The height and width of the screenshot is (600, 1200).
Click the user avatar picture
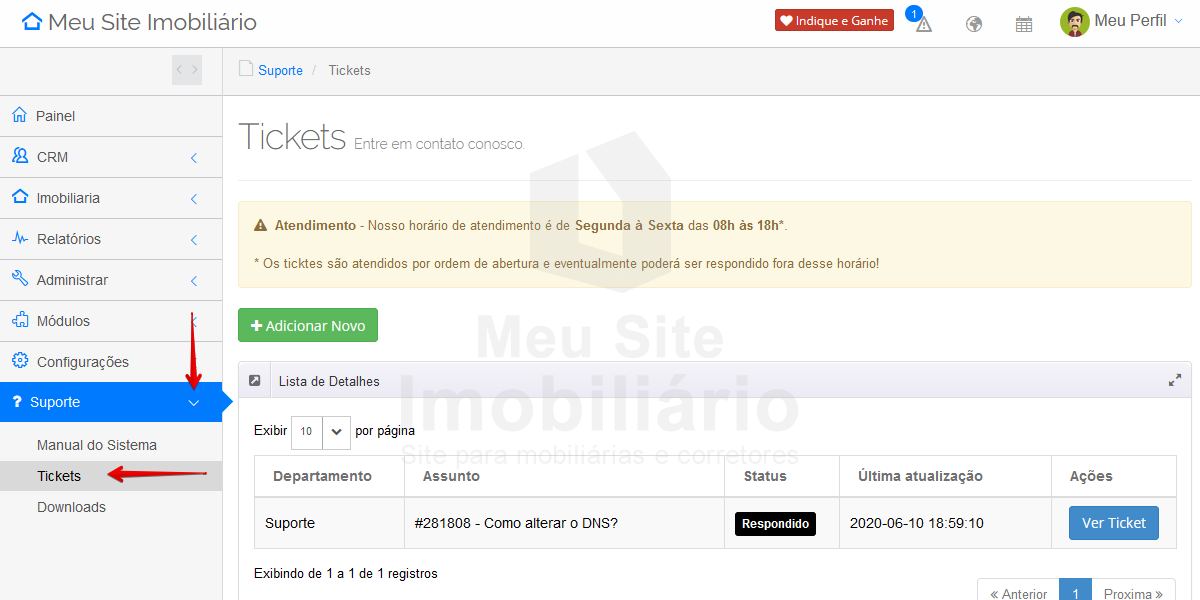(1074, 22)
